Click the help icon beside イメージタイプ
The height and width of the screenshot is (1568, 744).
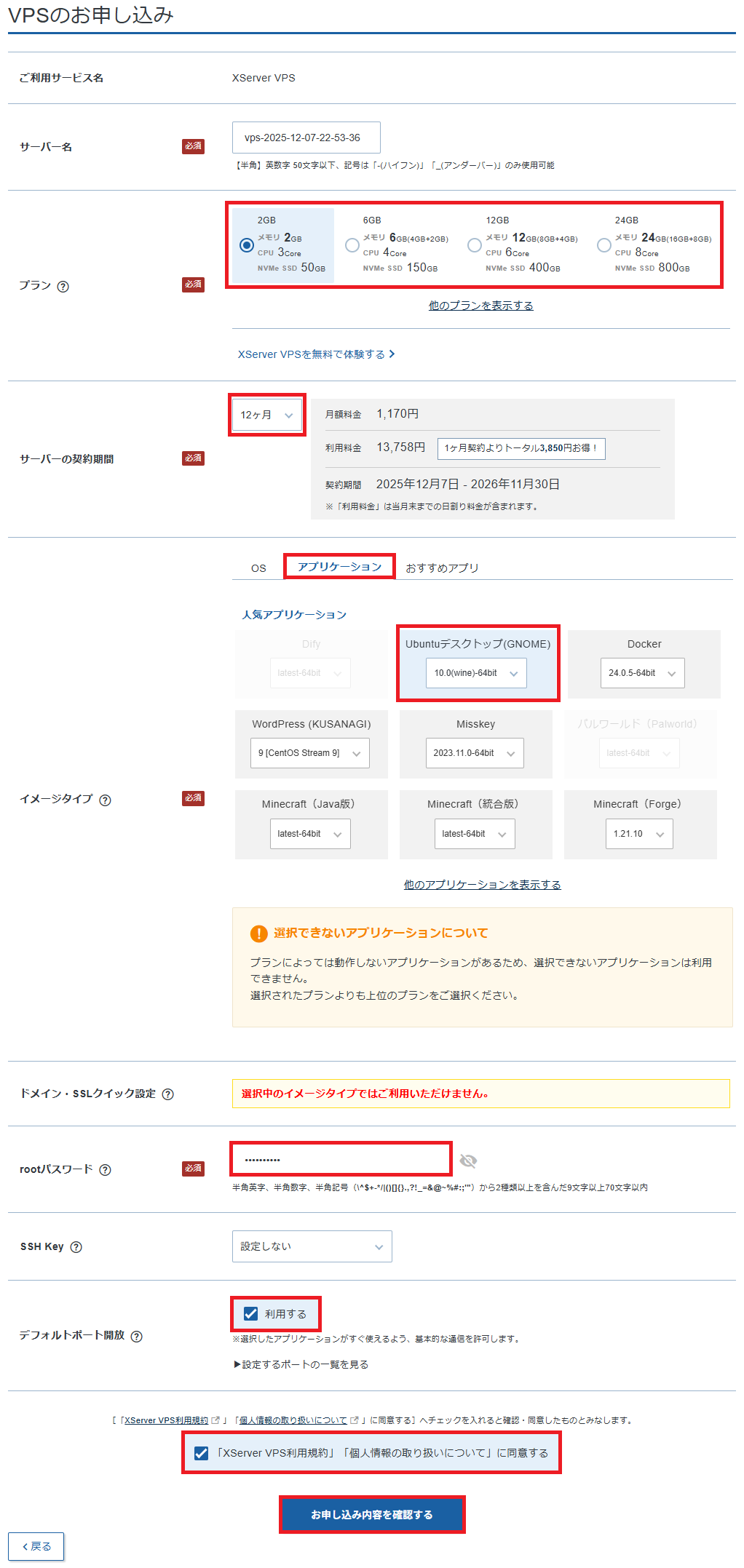[105, 800]
